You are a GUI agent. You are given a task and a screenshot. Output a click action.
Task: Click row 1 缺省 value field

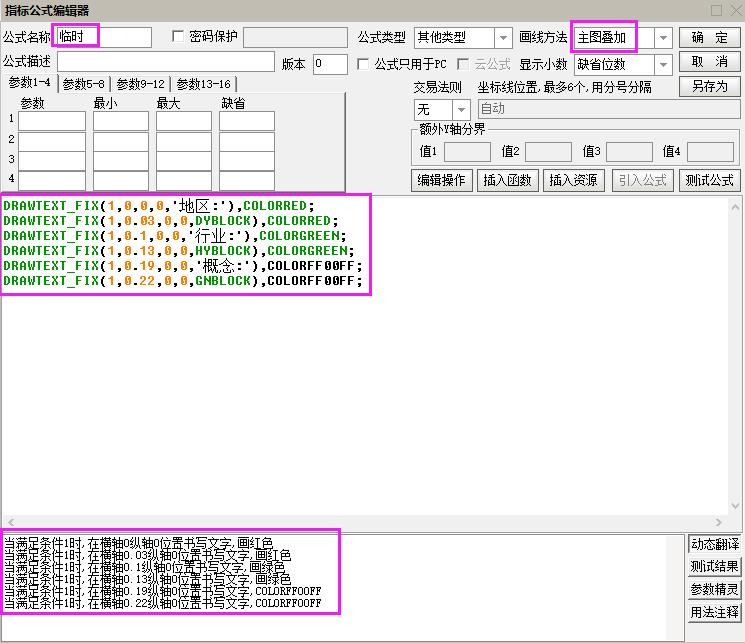click(247, 121)
